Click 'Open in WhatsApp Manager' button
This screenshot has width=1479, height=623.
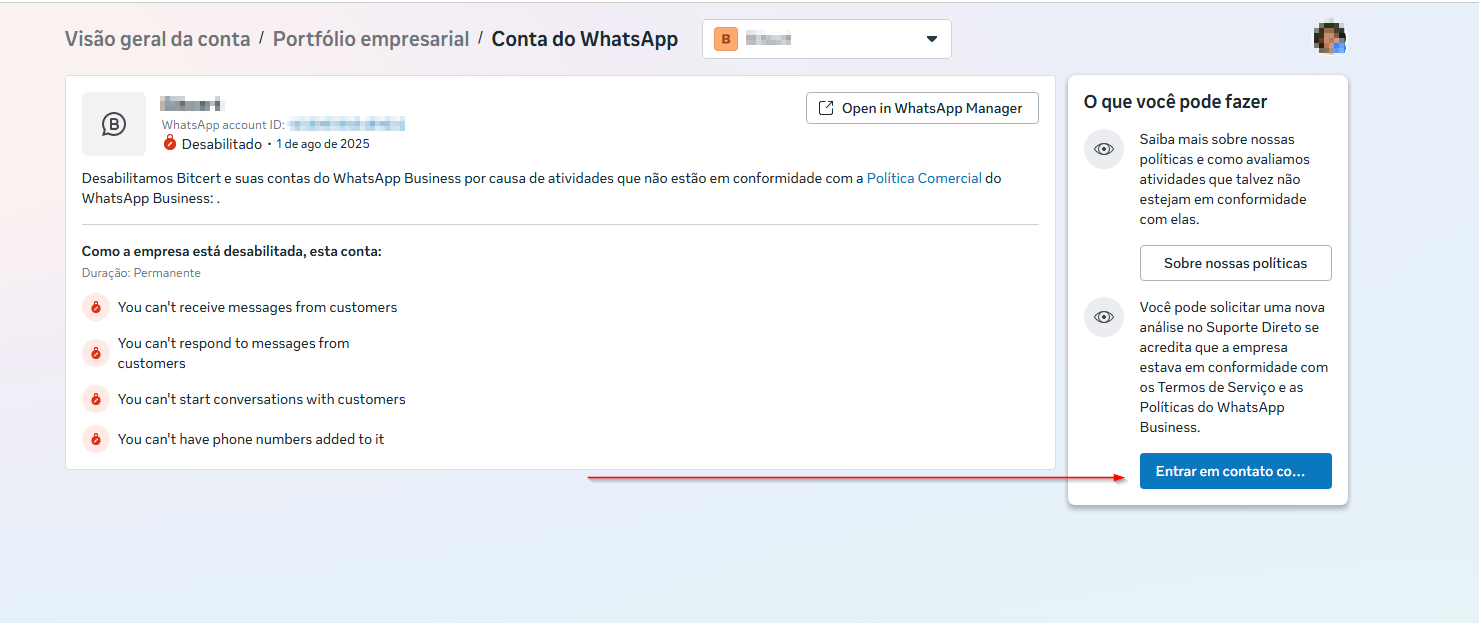(x=922, y=108)
